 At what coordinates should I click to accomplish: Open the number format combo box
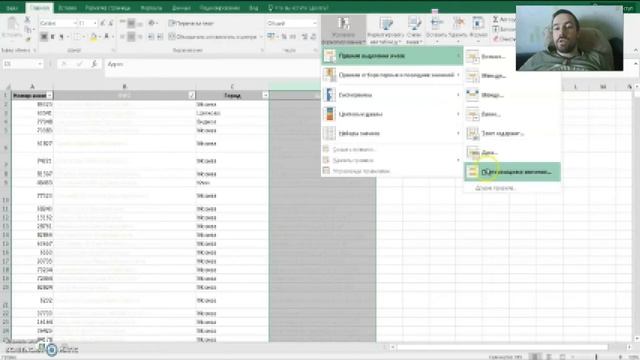tap(291, 23)
